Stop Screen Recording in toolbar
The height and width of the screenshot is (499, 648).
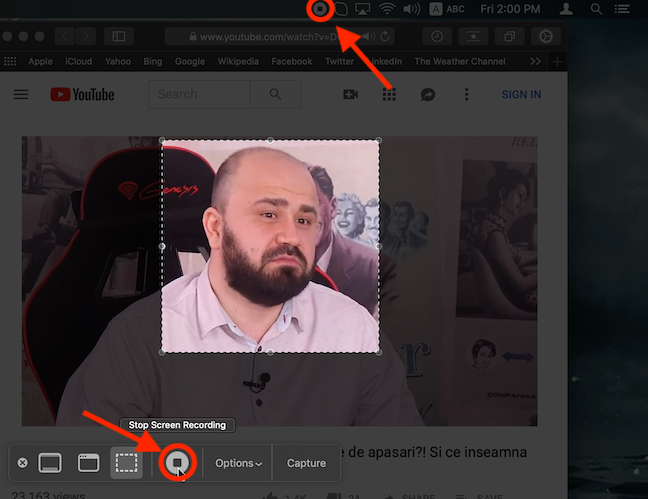click(177, 462)
